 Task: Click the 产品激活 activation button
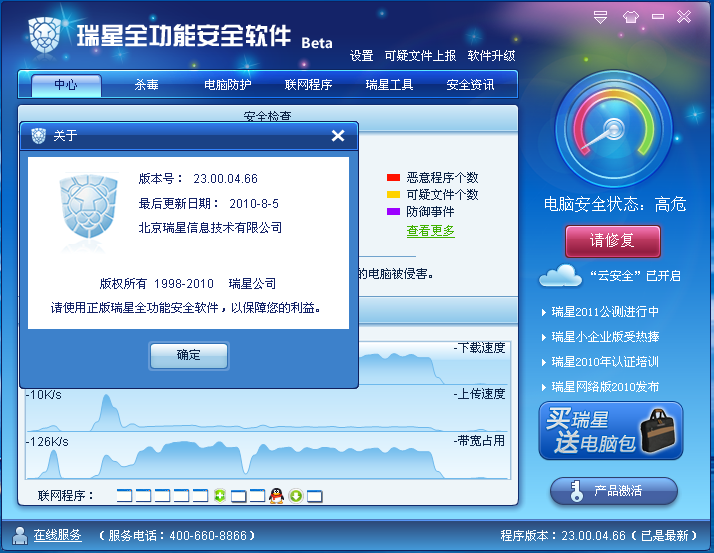614,491
